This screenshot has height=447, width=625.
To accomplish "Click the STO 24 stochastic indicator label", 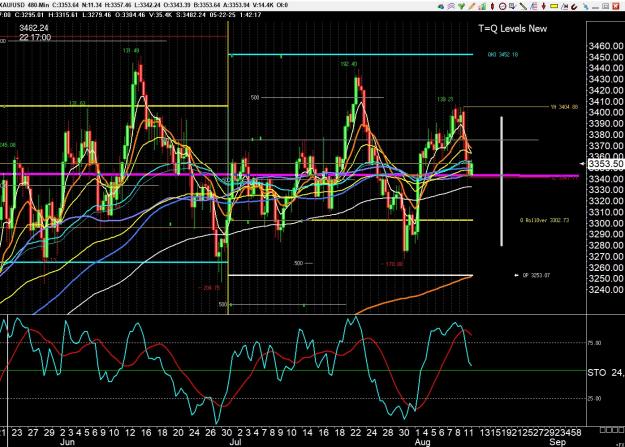I will (x=606, y=372).
